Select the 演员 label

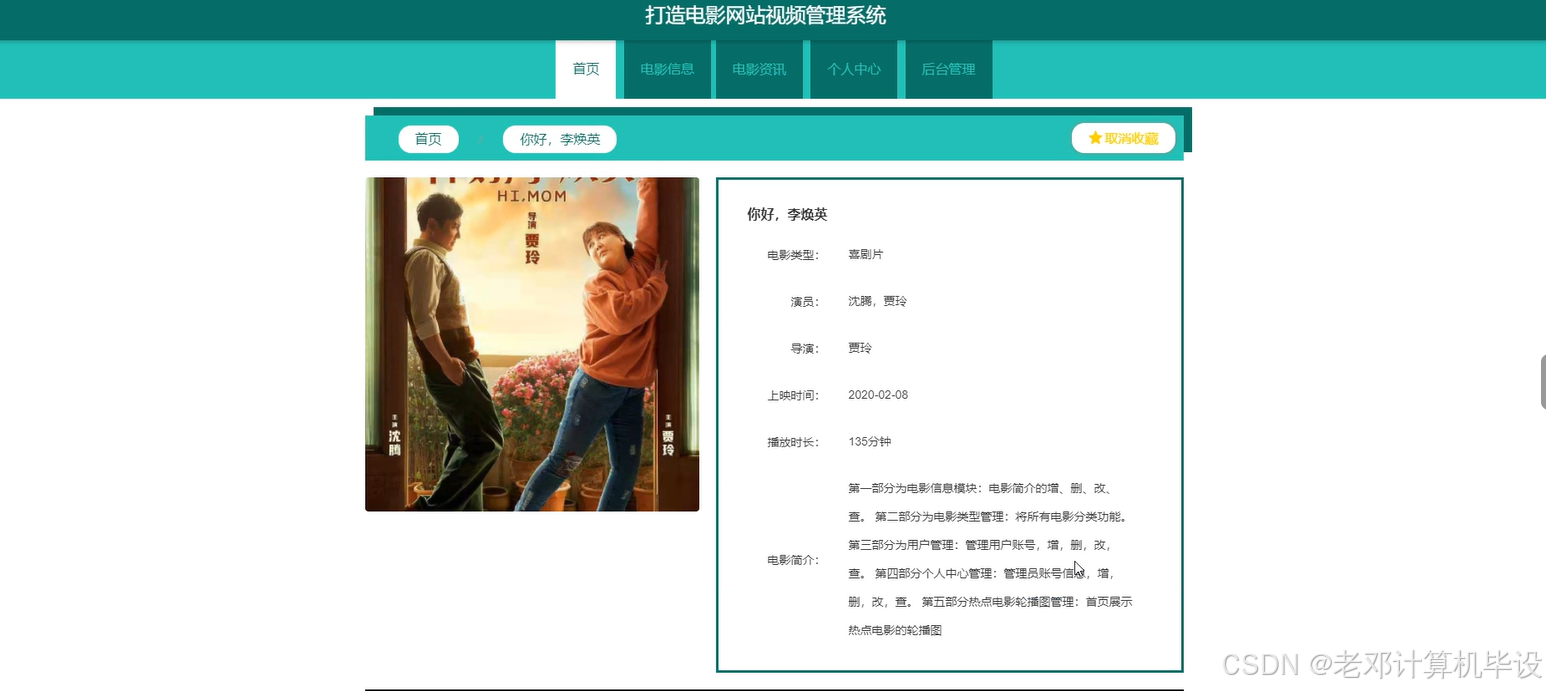[x=805, y=302]
